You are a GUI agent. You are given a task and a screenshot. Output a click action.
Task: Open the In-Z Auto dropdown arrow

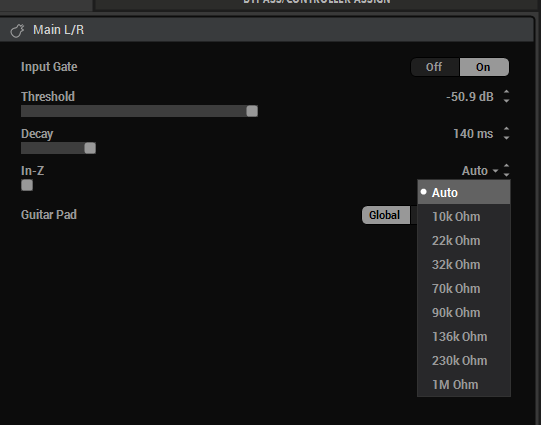pos(495,171)
